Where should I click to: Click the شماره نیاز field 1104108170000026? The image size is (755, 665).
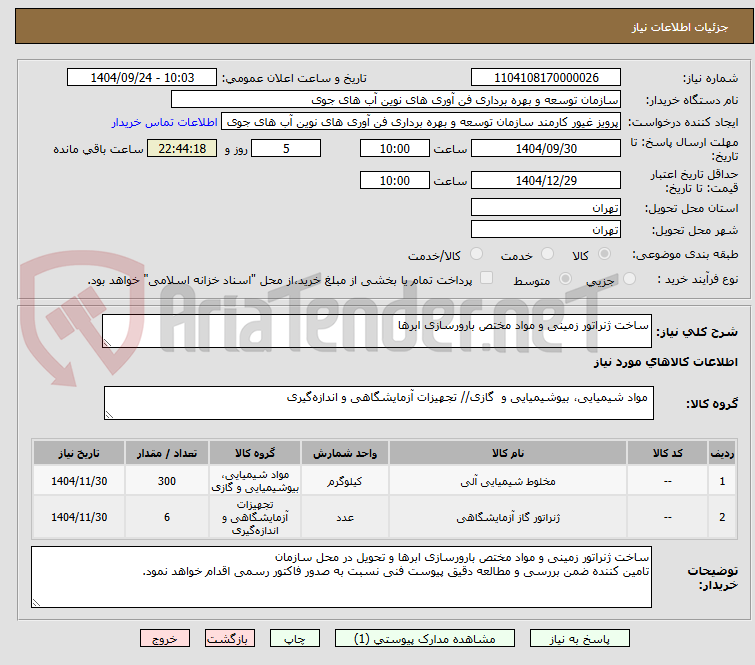click(x=546, y=78)
